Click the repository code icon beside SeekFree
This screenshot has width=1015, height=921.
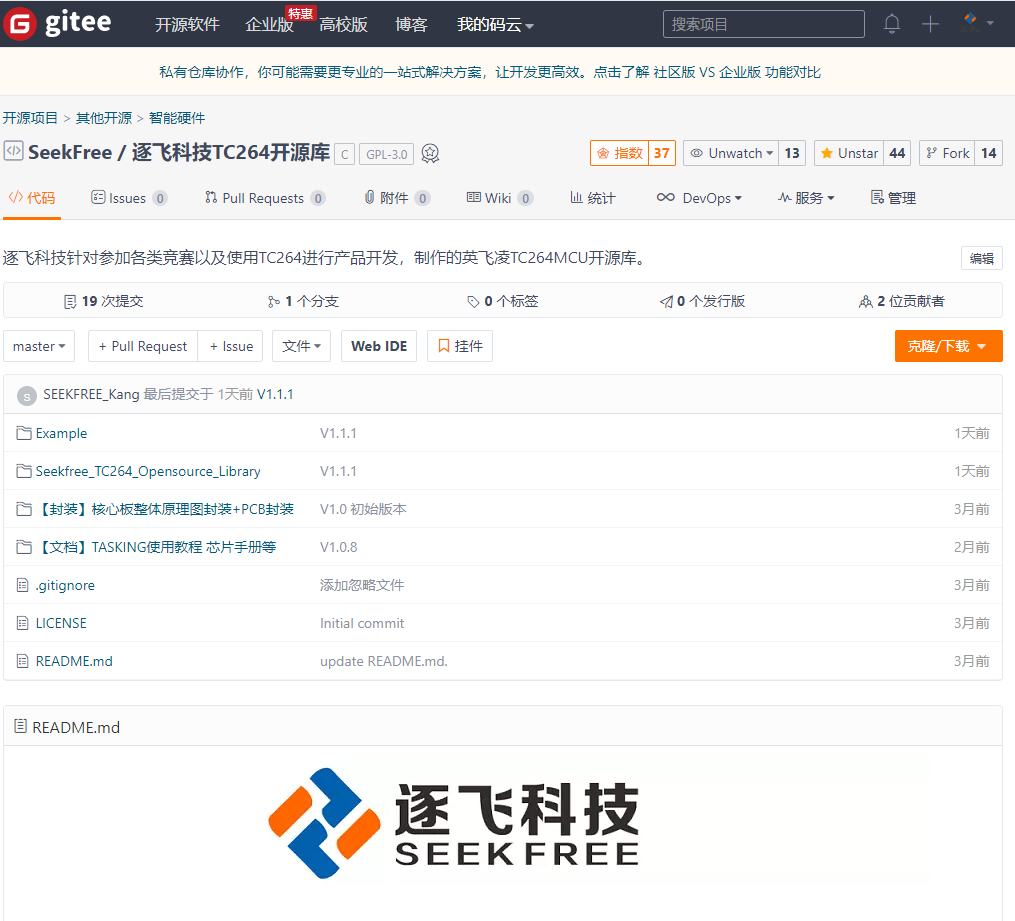point(13,151)
